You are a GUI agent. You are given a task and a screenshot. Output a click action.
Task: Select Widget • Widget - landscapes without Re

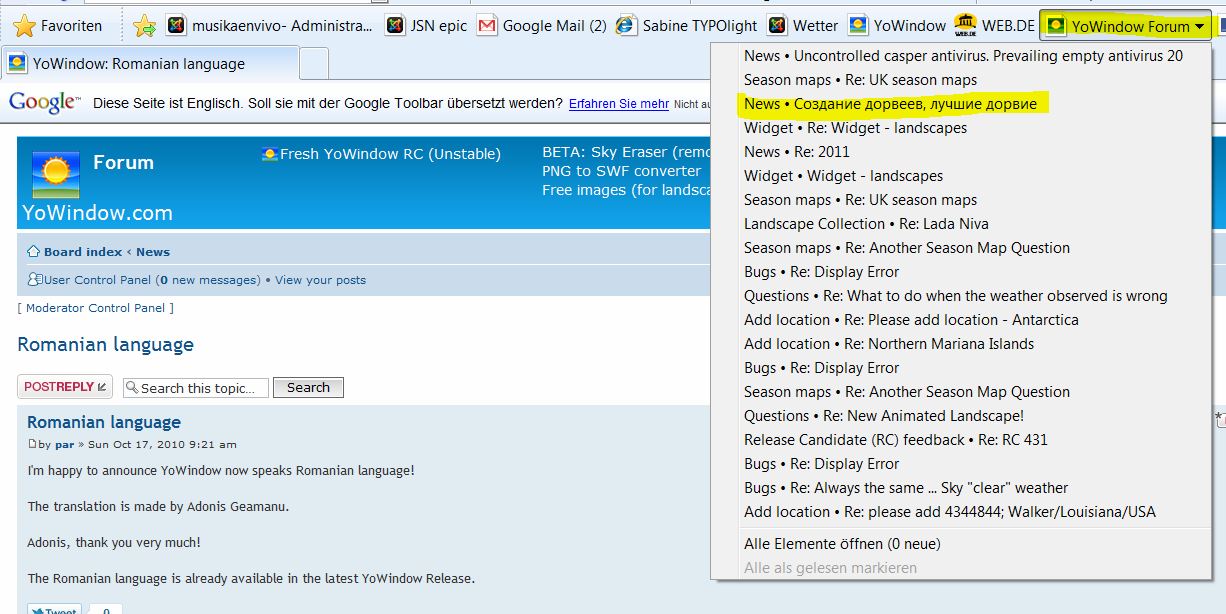click(x=843, y=176)
